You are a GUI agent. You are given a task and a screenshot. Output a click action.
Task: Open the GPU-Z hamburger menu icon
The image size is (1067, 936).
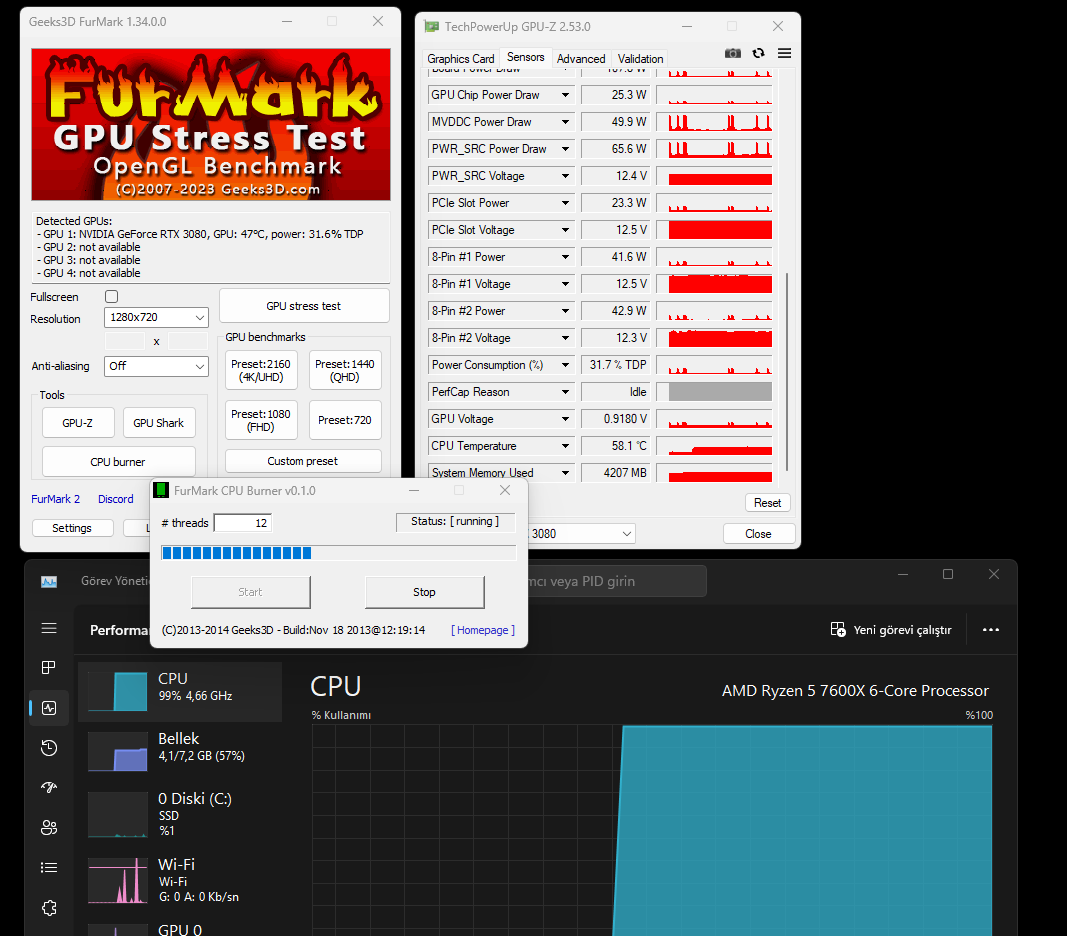click(784, 53)
